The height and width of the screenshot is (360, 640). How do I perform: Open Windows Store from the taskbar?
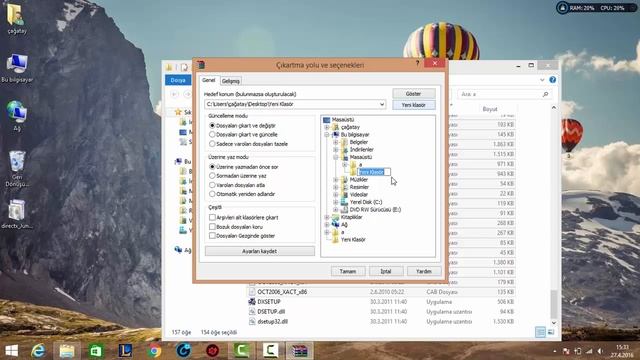(x=96, y=351)
